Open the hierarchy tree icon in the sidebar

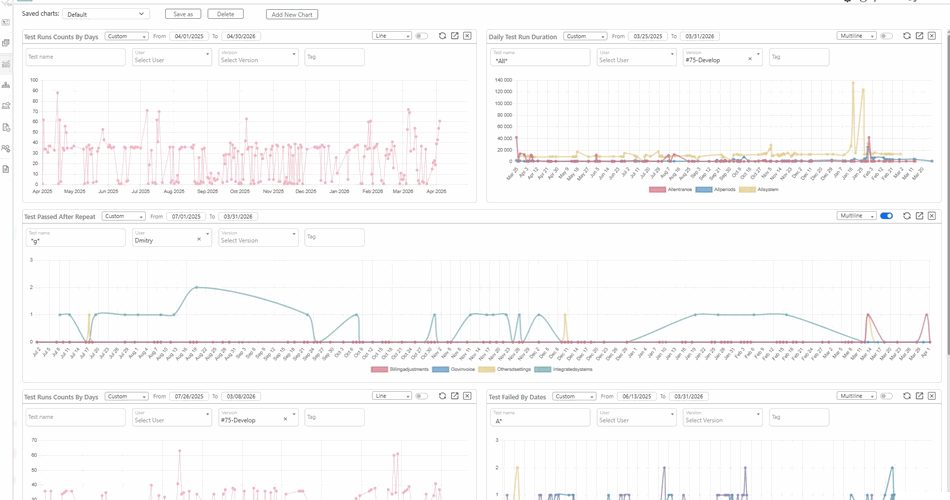pyautogui.click(x=6, y=85)
